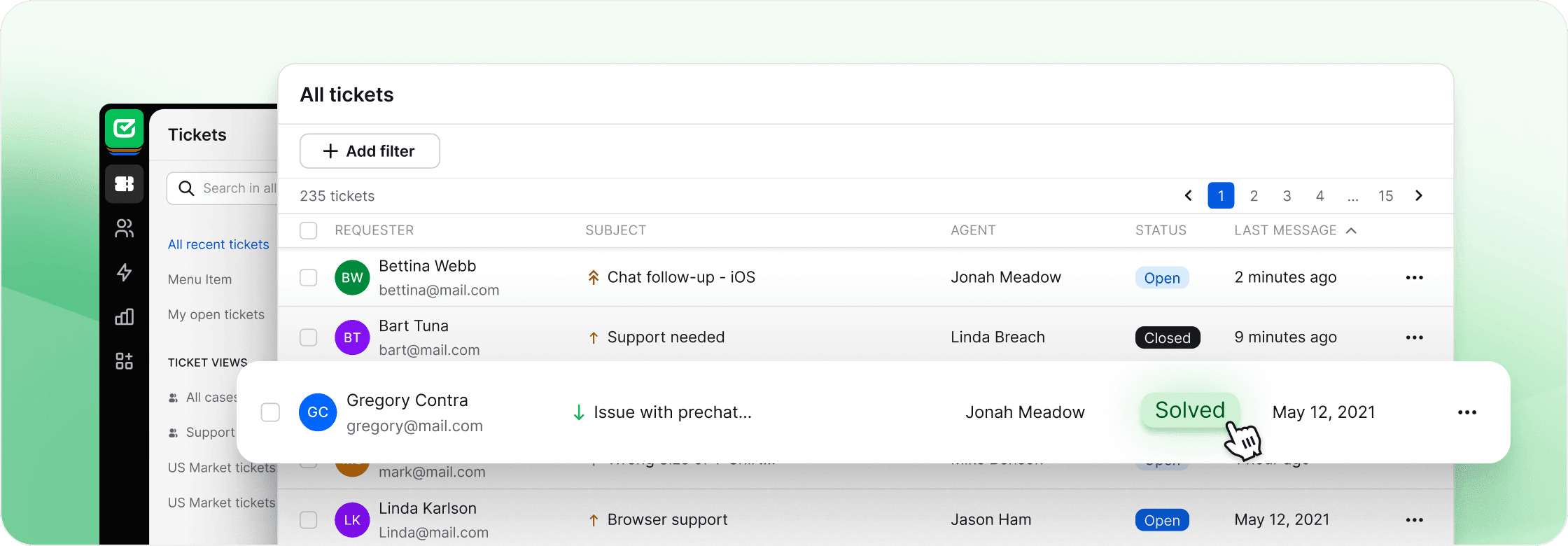Open Solved status dropdown for Gregory Contra
Screen dimensions: 1568x546
click(1190, 410)
